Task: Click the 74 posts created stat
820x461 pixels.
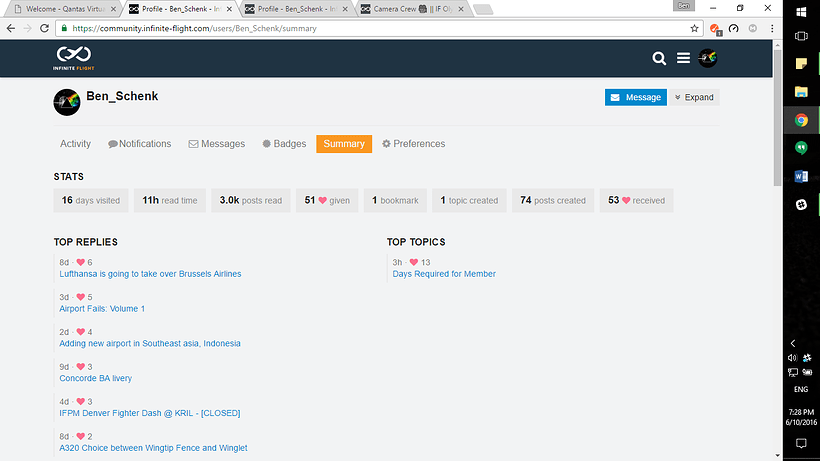Action: tap(553, 200)
